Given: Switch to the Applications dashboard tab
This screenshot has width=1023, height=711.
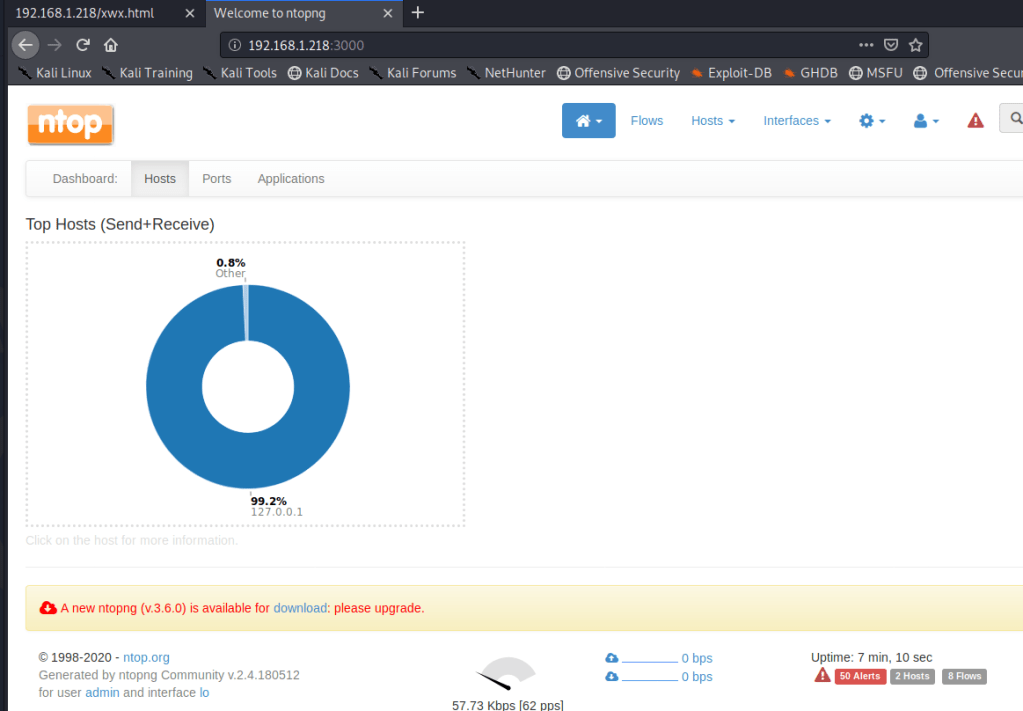Looking at the screenshot, I should (x=291, y=179).
